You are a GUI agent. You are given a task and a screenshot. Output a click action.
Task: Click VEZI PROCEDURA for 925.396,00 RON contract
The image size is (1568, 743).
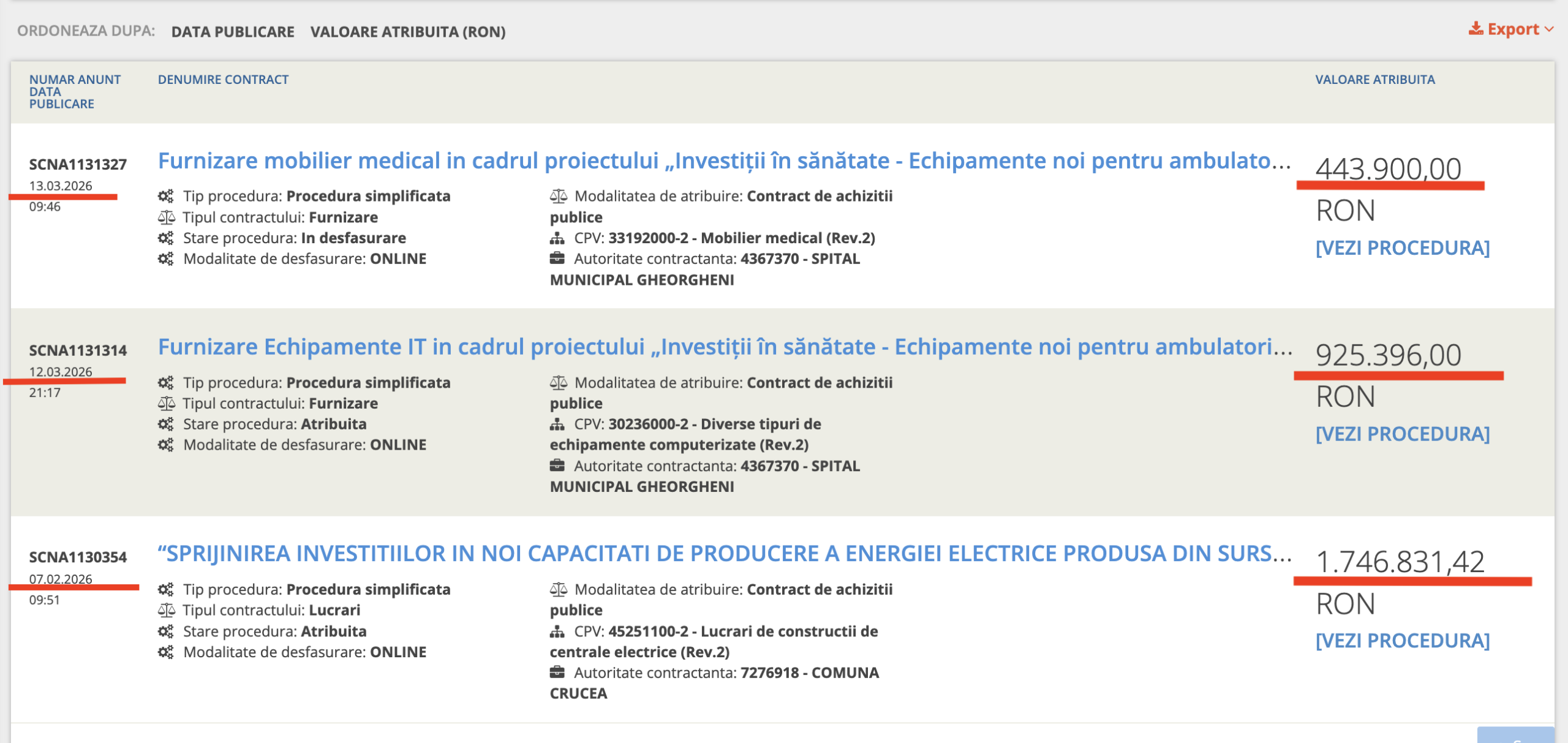coord(1403,434)
